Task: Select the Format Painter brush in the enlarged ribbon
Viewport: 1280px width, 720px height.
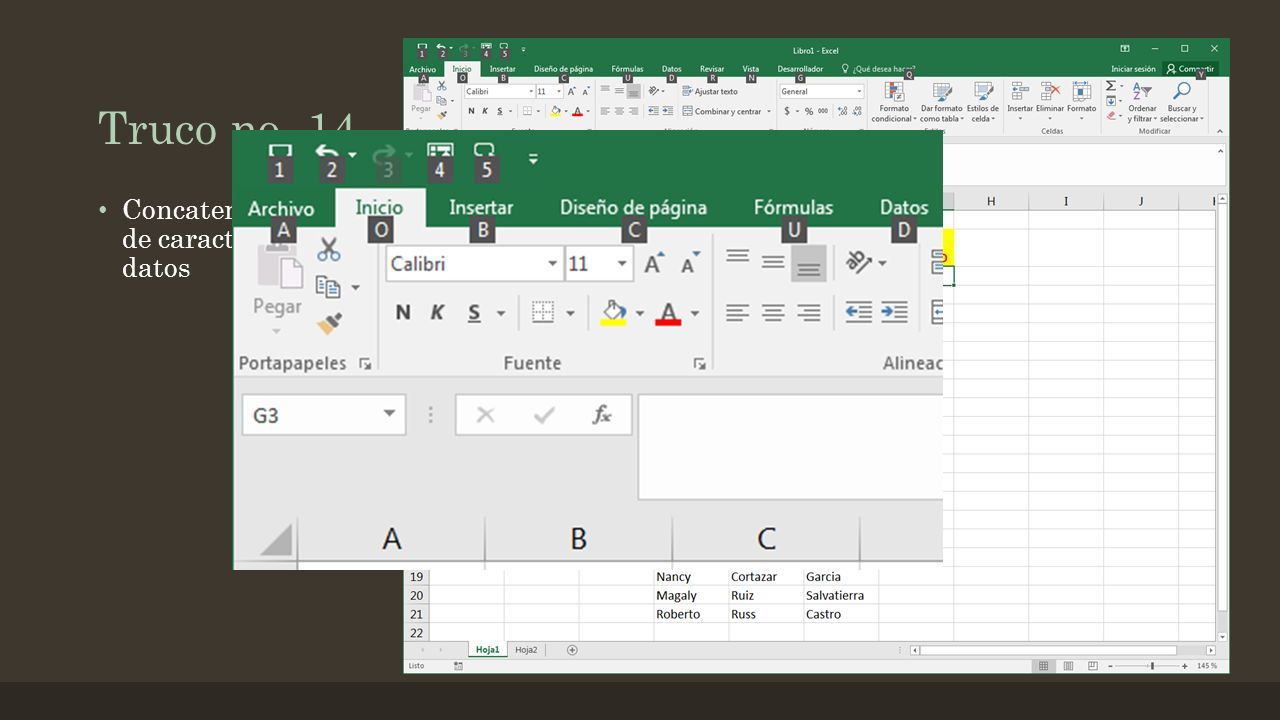Action: pos(329,324)
